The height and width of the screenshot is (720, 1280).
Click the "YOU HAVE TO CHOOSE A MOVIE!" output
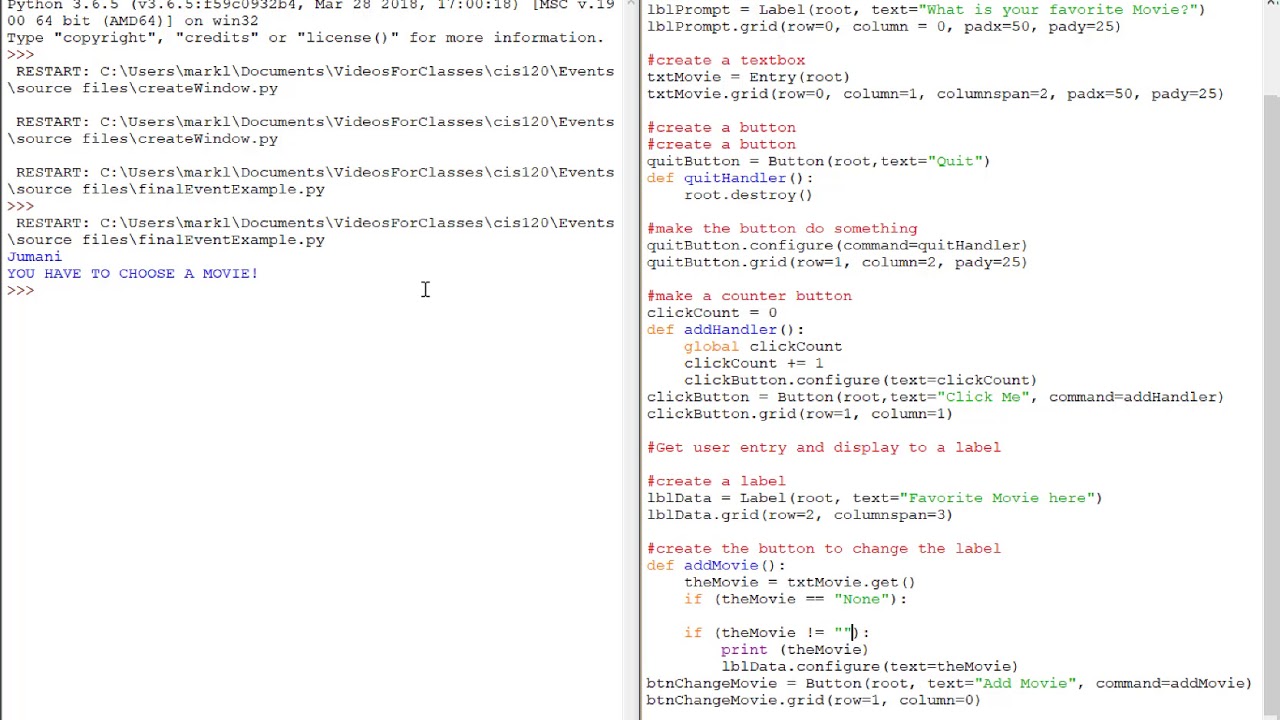133,273
